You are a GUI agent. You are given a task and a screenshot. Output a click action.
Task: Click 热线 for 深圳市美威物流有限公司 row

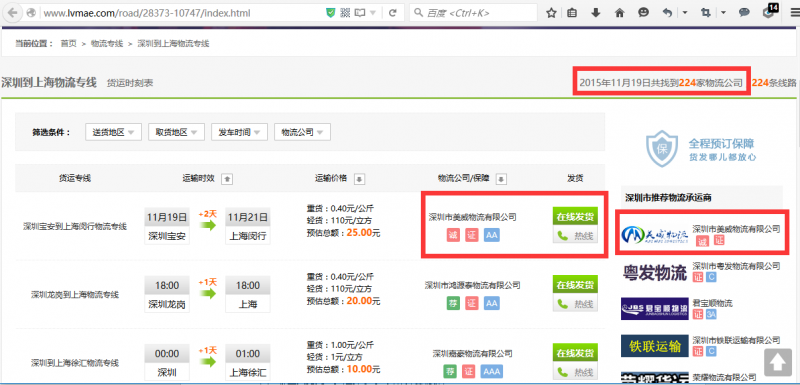pos(575,236)
